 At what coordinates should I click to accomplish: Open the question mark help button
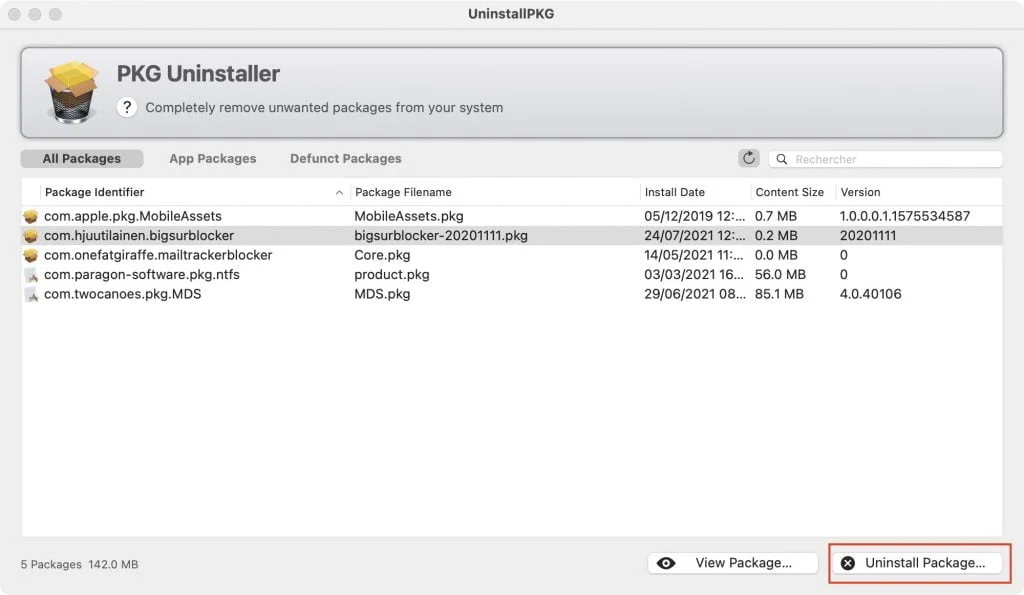pyautogui.click(x=127, y=107)
